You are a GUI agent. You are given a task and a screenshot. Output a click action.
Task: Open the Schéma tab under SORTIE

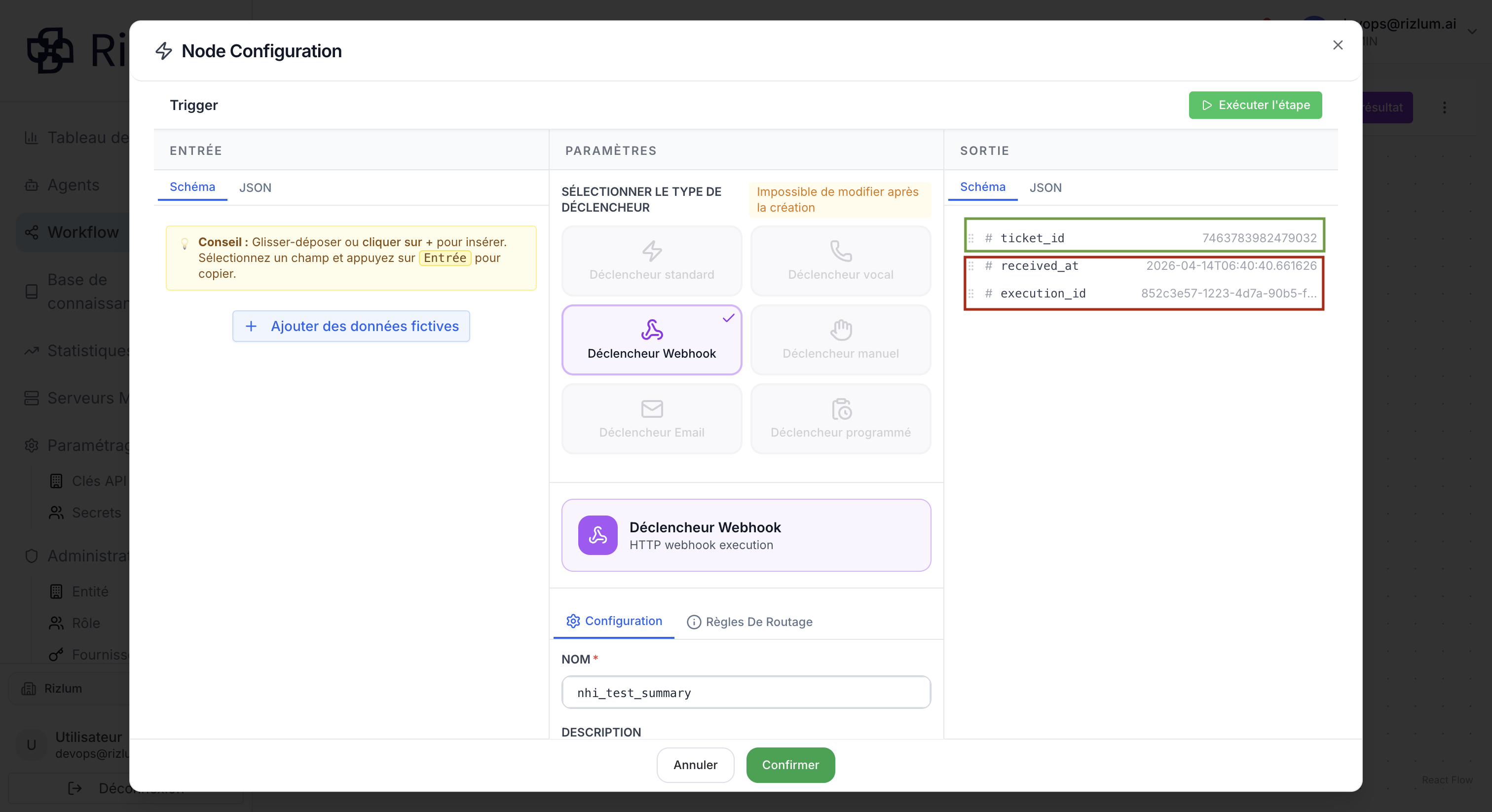[x=982, y=187]
